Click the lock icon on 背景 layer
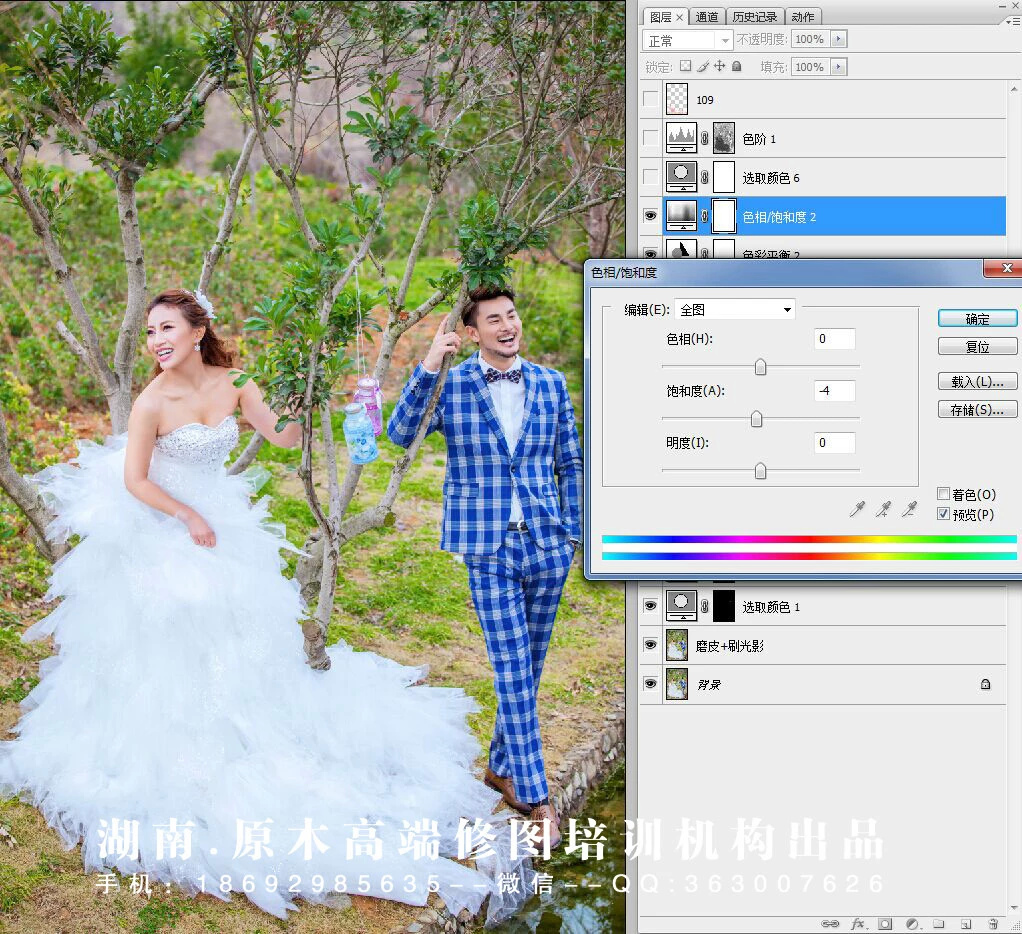 (986, 684)
